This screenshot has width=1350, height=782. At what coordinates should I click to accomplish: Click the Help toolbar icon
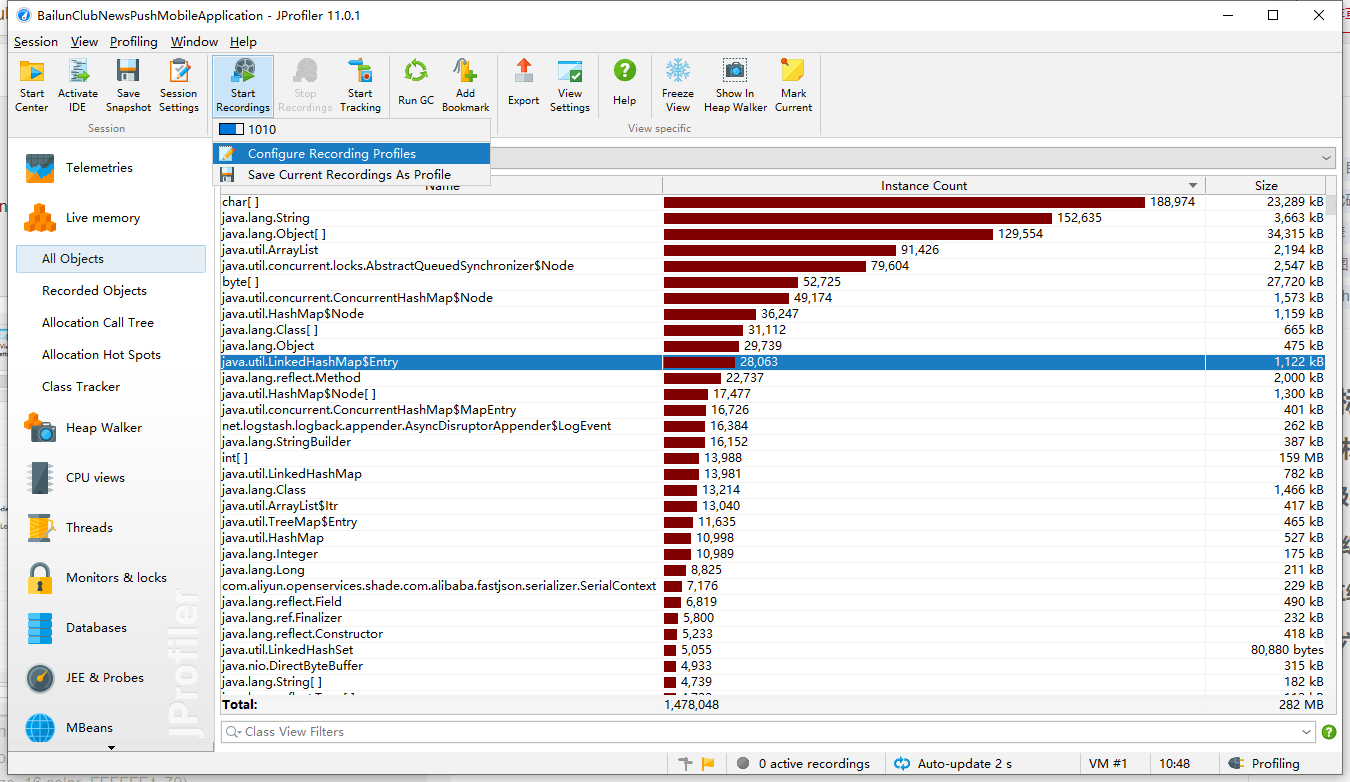point(625,84)
